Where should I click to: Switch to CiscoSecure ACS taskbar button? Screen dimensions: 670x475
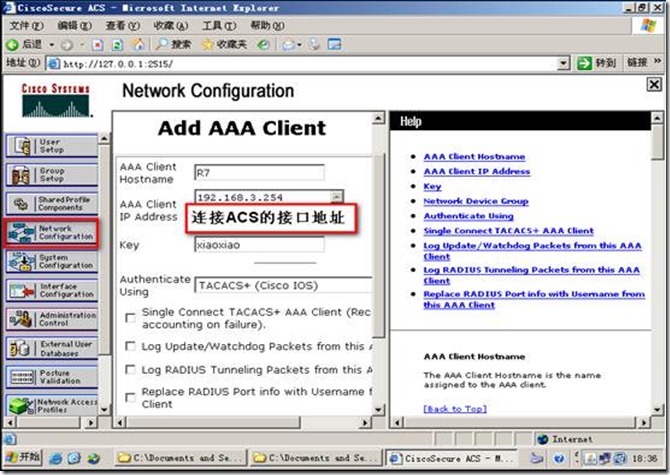point(451,458)
